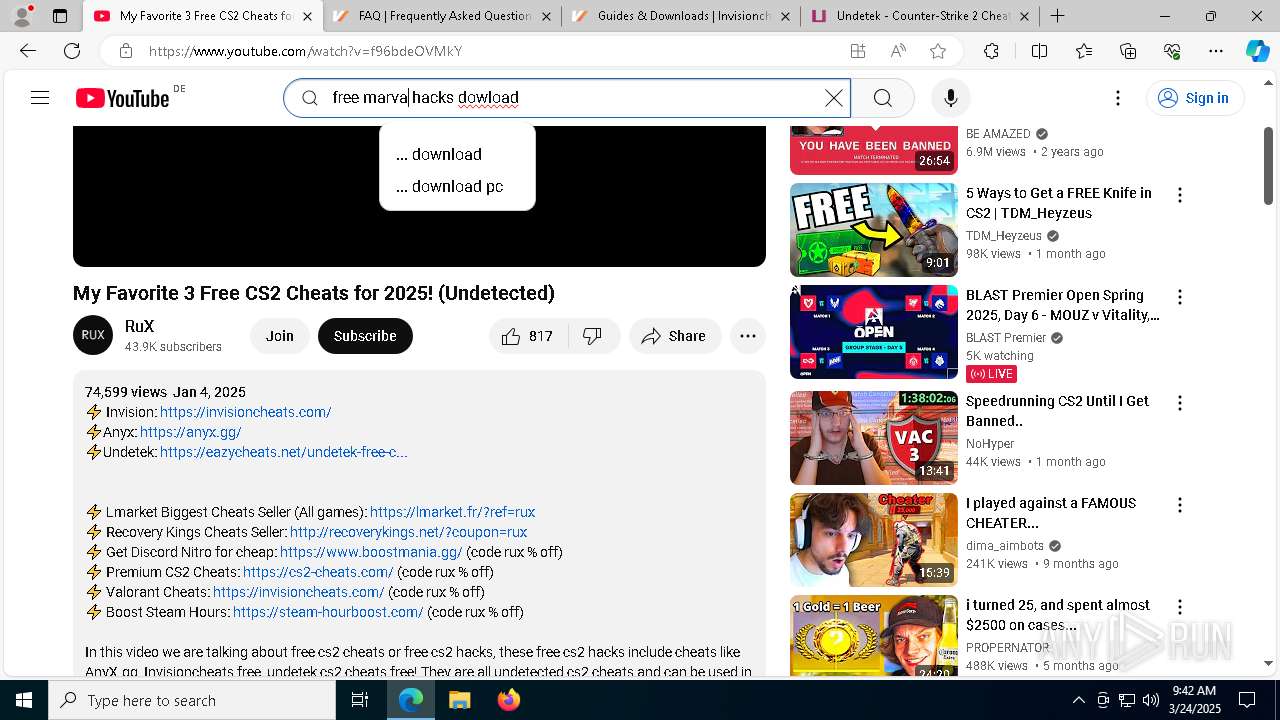This screenshot has width=1280, height=720.
Task: Open Task View on the taskbar
Action: click(360, 700)
